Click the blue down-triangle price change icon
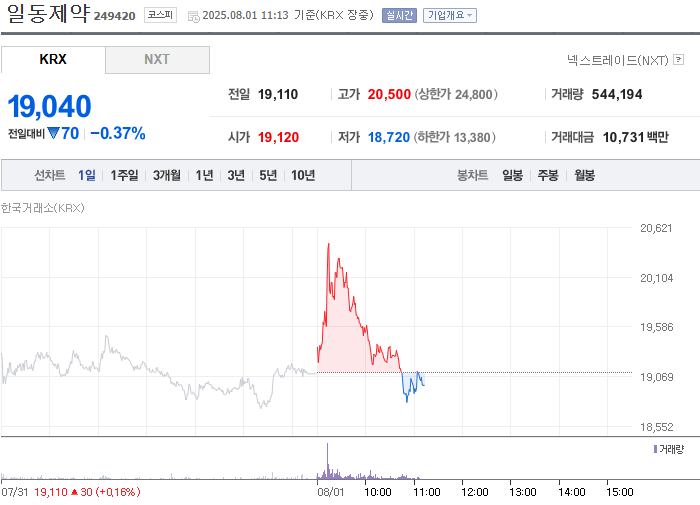The image size is (700, 505). click(x=53, y=133)
